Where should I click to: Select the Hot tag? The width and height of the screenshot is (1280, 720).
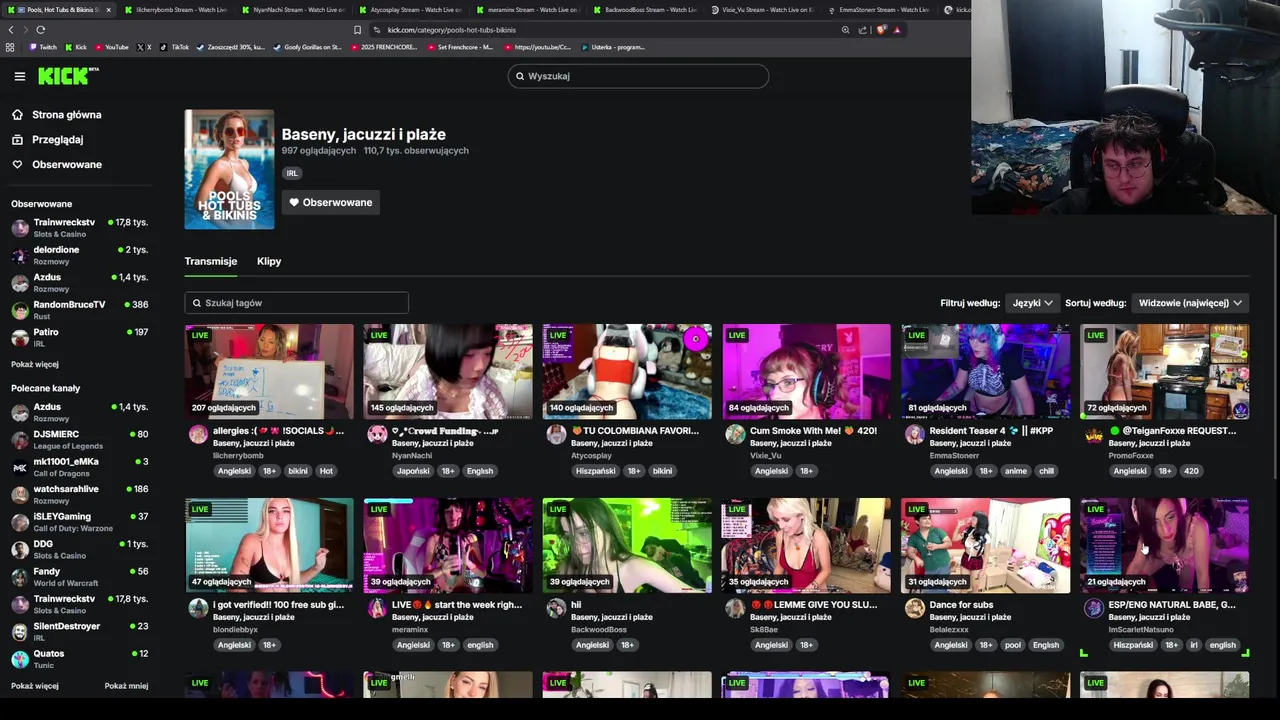(x=326, y=471)
